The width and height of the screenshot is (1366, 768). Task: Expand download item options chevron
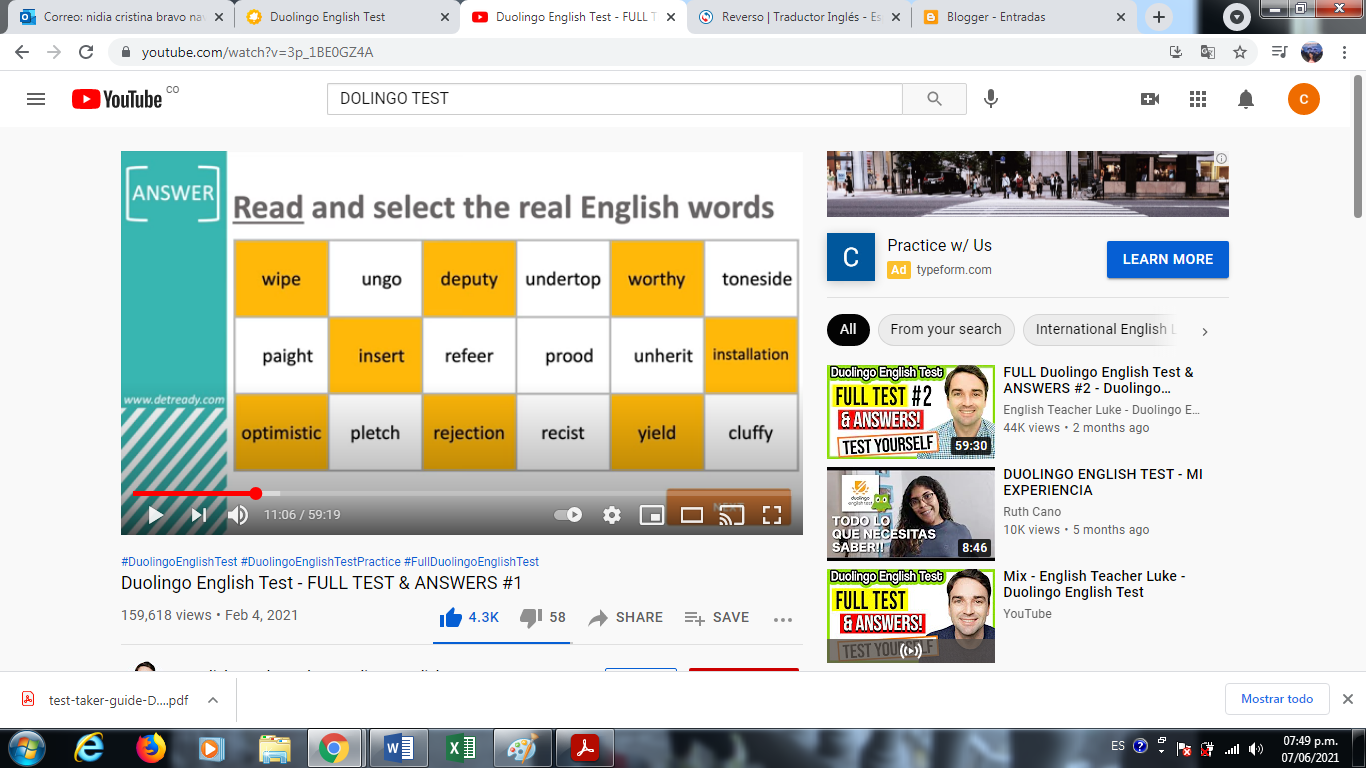point(213,700)
